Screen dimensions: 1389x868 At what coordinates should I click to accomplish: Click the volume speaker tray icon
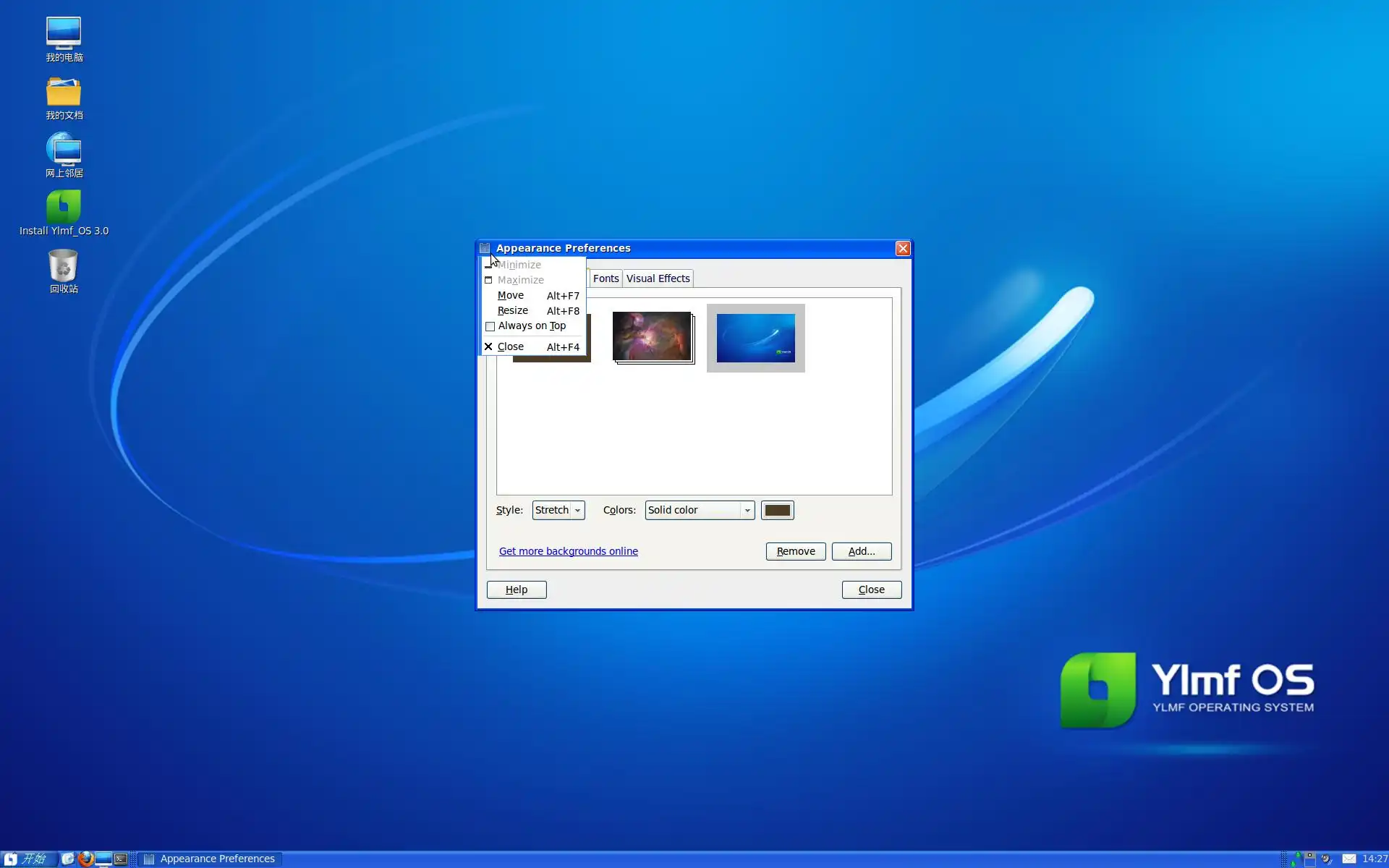coord(1326,859)
